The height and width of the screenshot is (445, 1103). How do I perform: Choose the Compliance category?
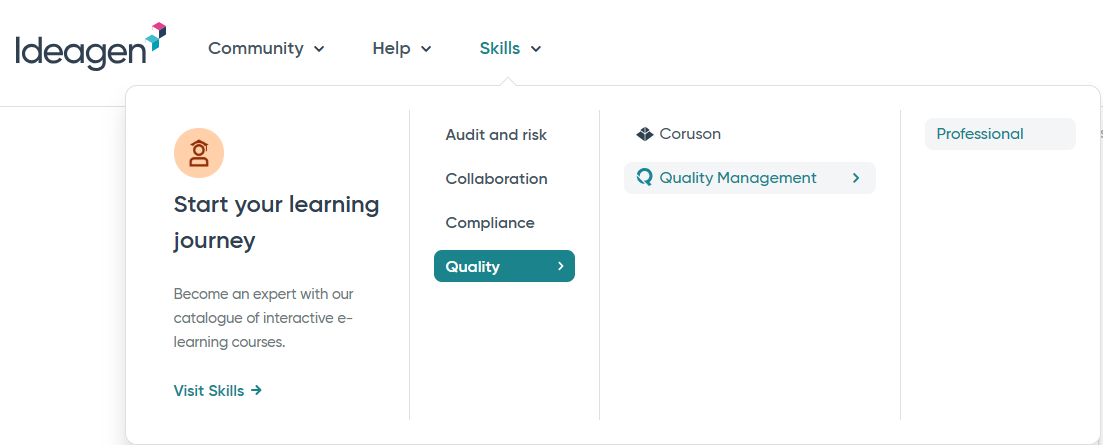click(490, 223)
